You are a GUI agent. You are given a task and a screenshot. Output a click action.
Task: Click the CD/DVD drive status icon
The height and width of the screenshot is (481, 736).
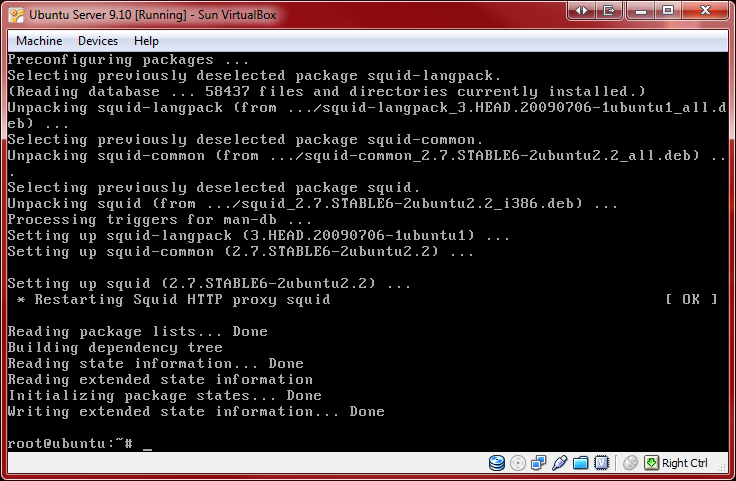tap(518, 463)
